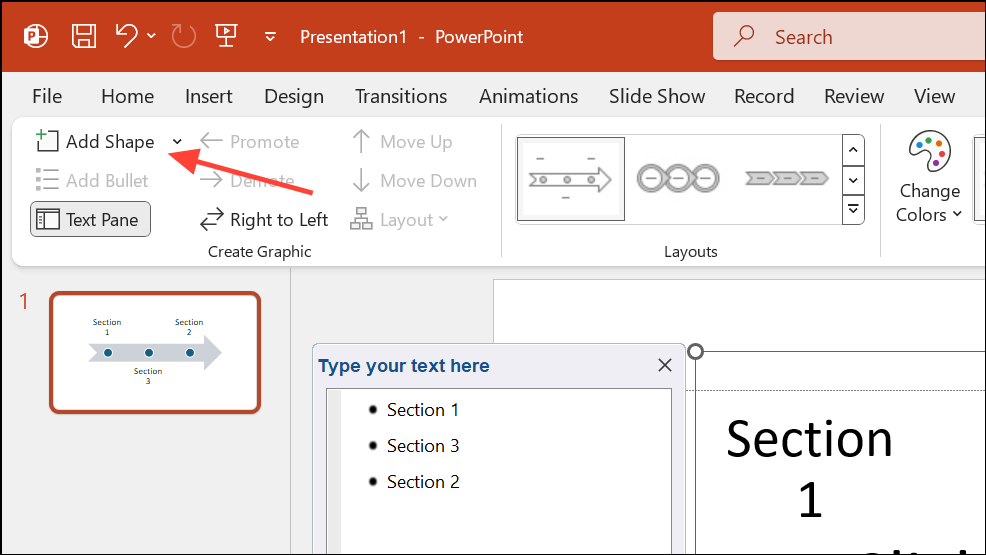Open the File menu
The image size is (986, 555).
(47, 96)
